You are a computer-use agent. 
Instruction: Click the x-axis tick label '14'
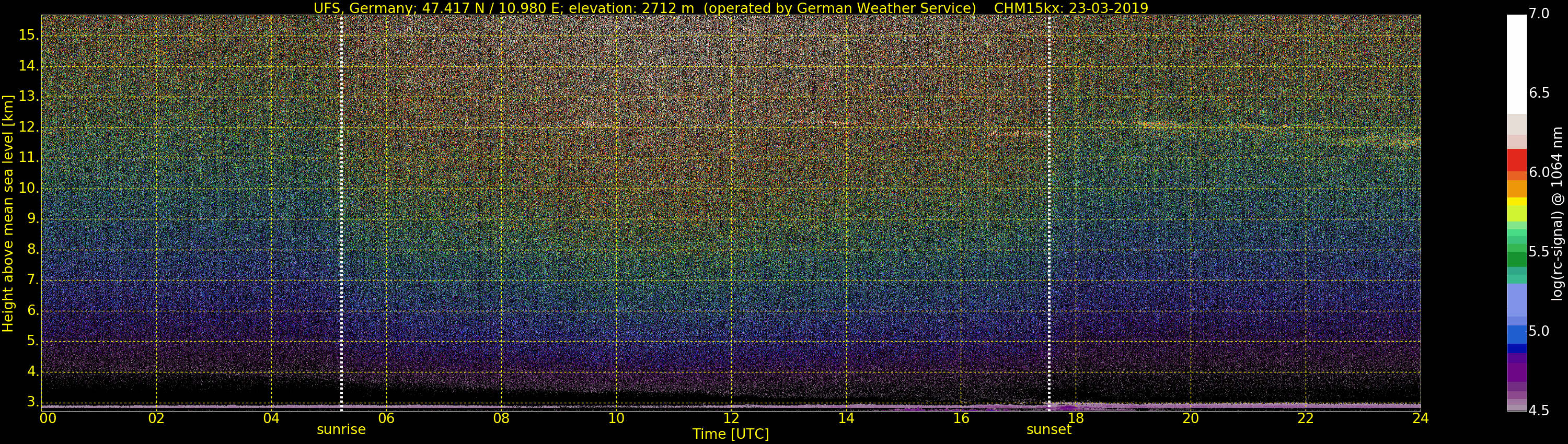846,418
